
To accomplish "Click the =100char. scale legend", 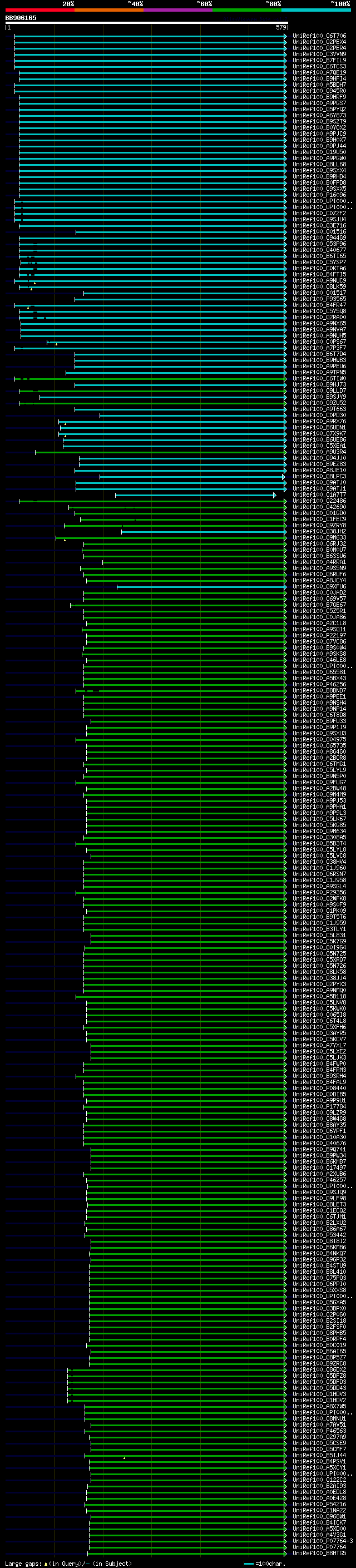I will pos(264,1563).
